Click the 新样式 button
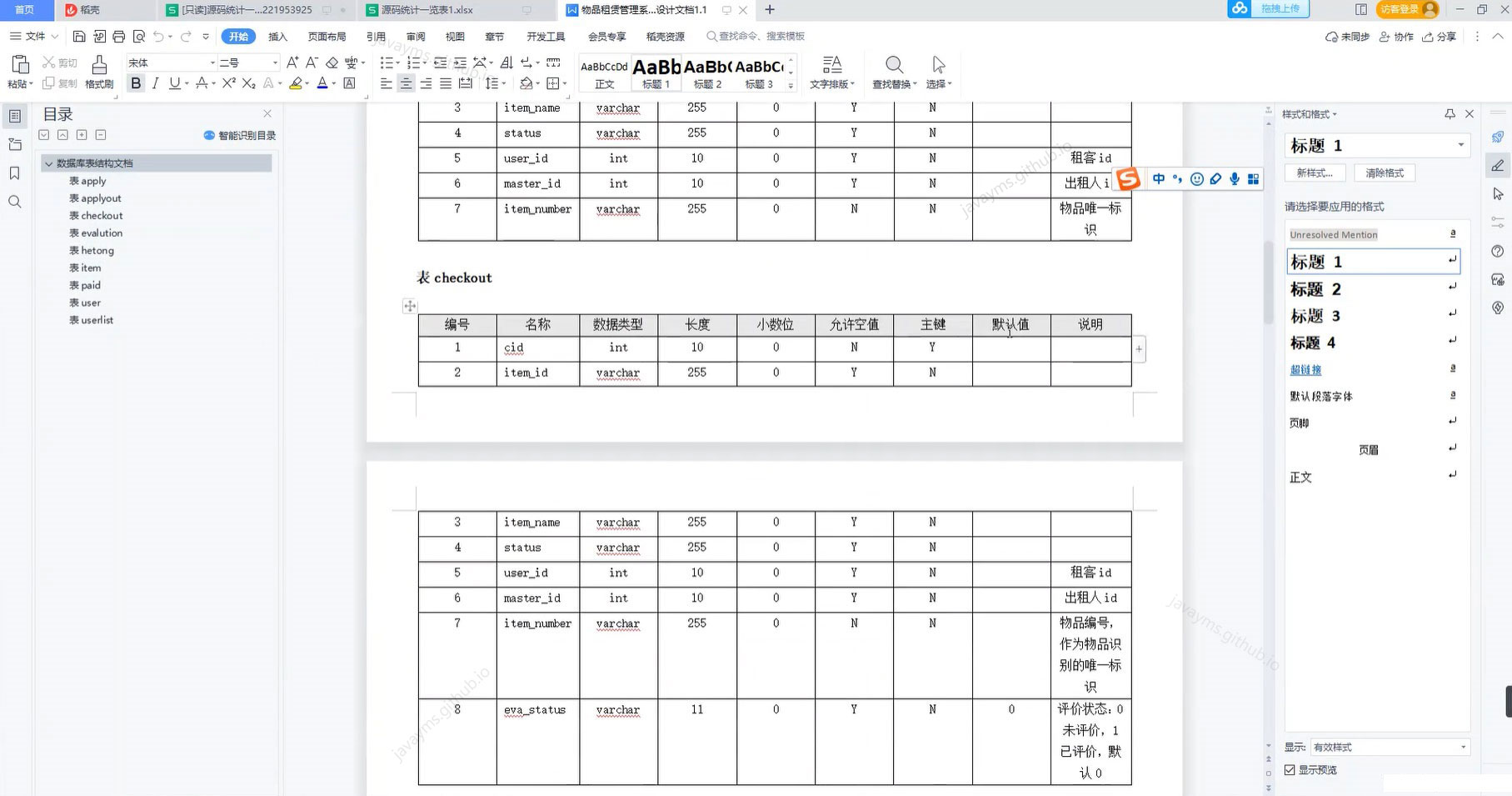 tap(1315, 173)
